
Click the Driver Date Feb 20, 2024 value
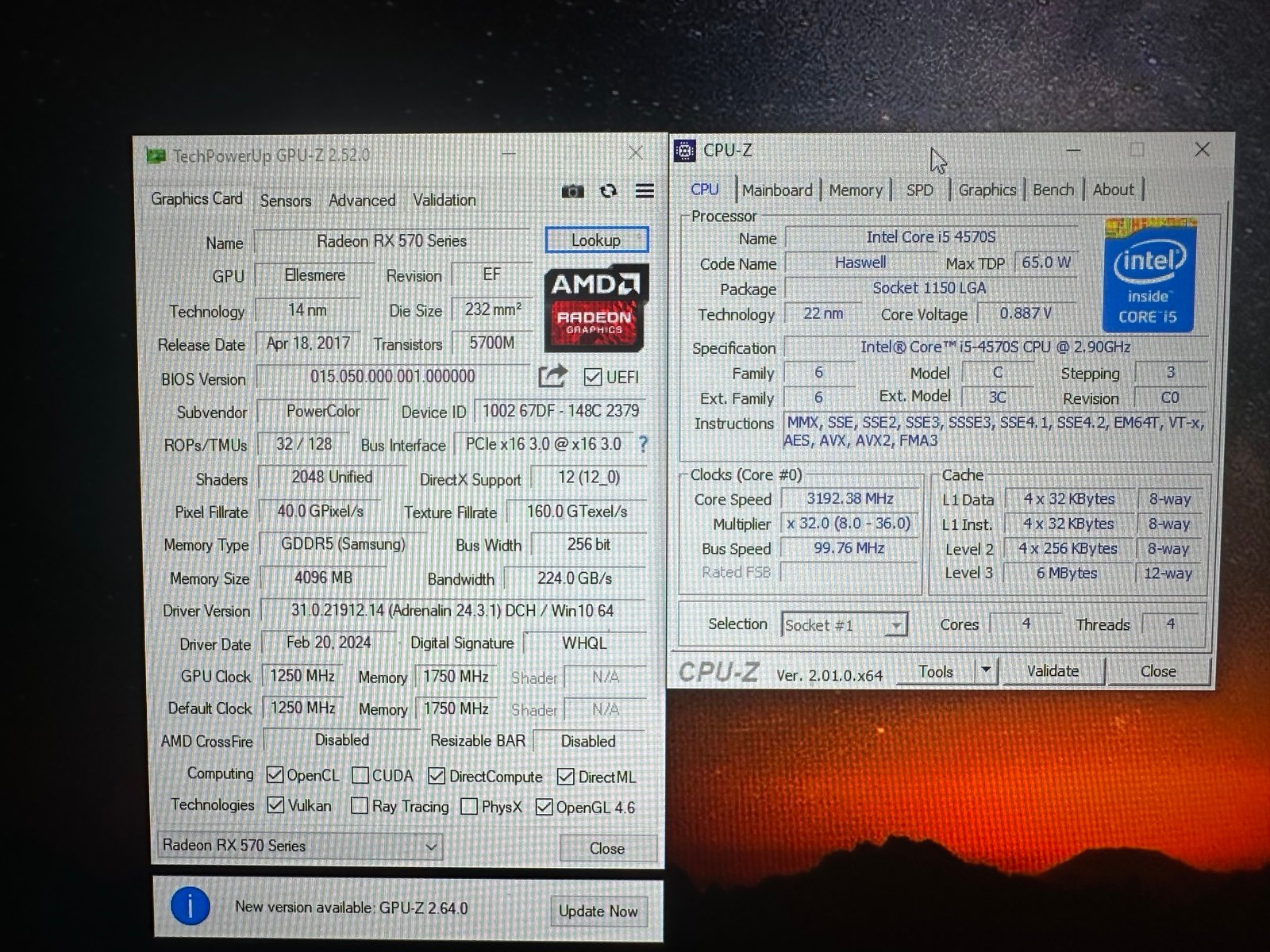pyautogui.click(x=329, y=643)
